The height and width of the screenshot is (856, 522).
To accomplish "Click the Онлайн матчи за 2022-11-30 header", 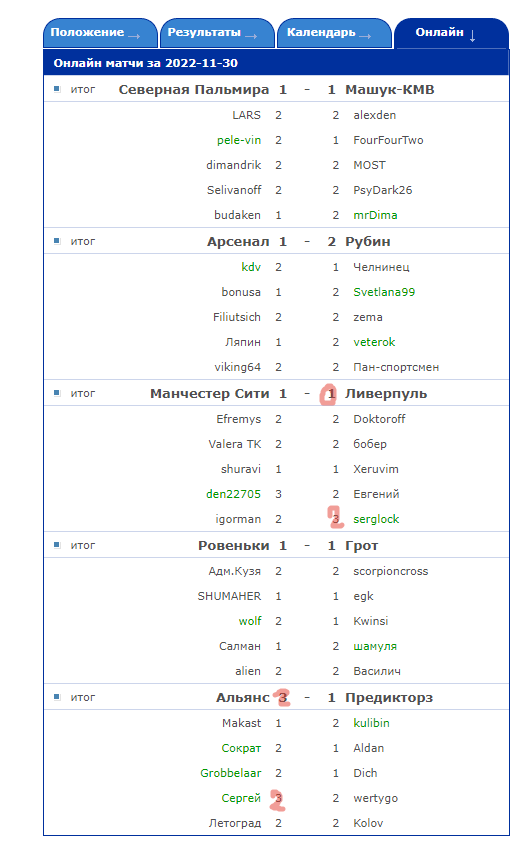I will coord(146,63).
